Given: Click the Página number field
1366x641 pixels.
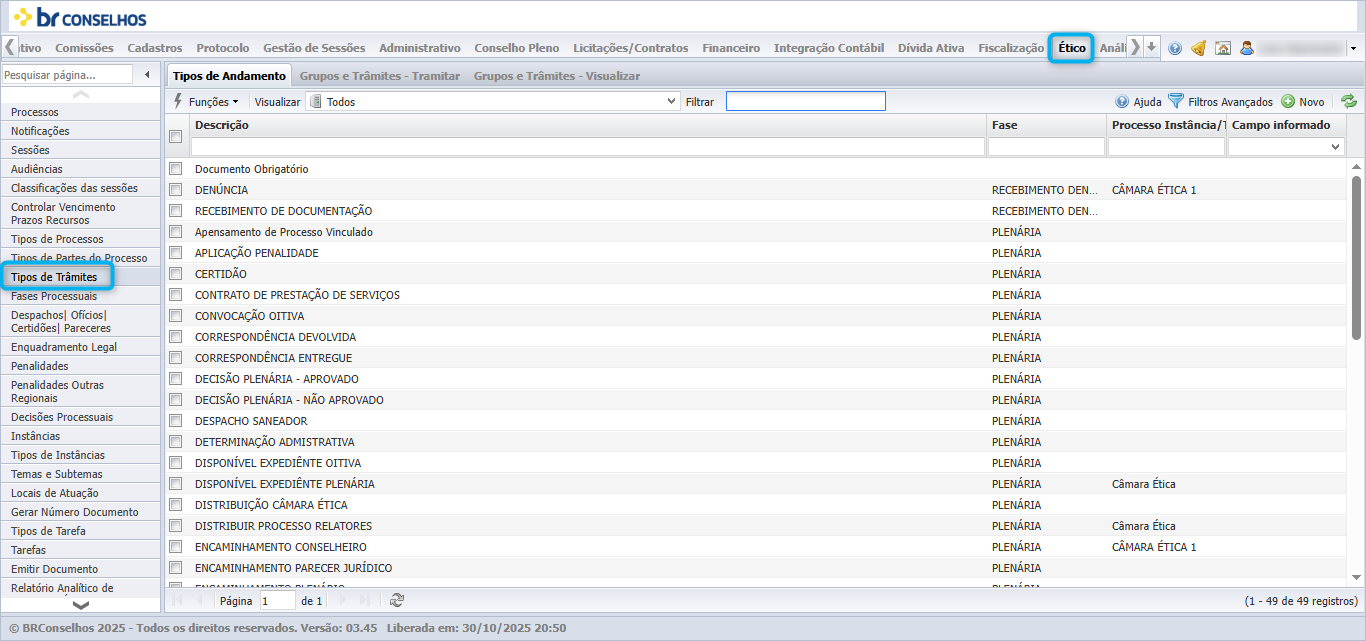Looking at the screenshot, I should click(278, 601).
